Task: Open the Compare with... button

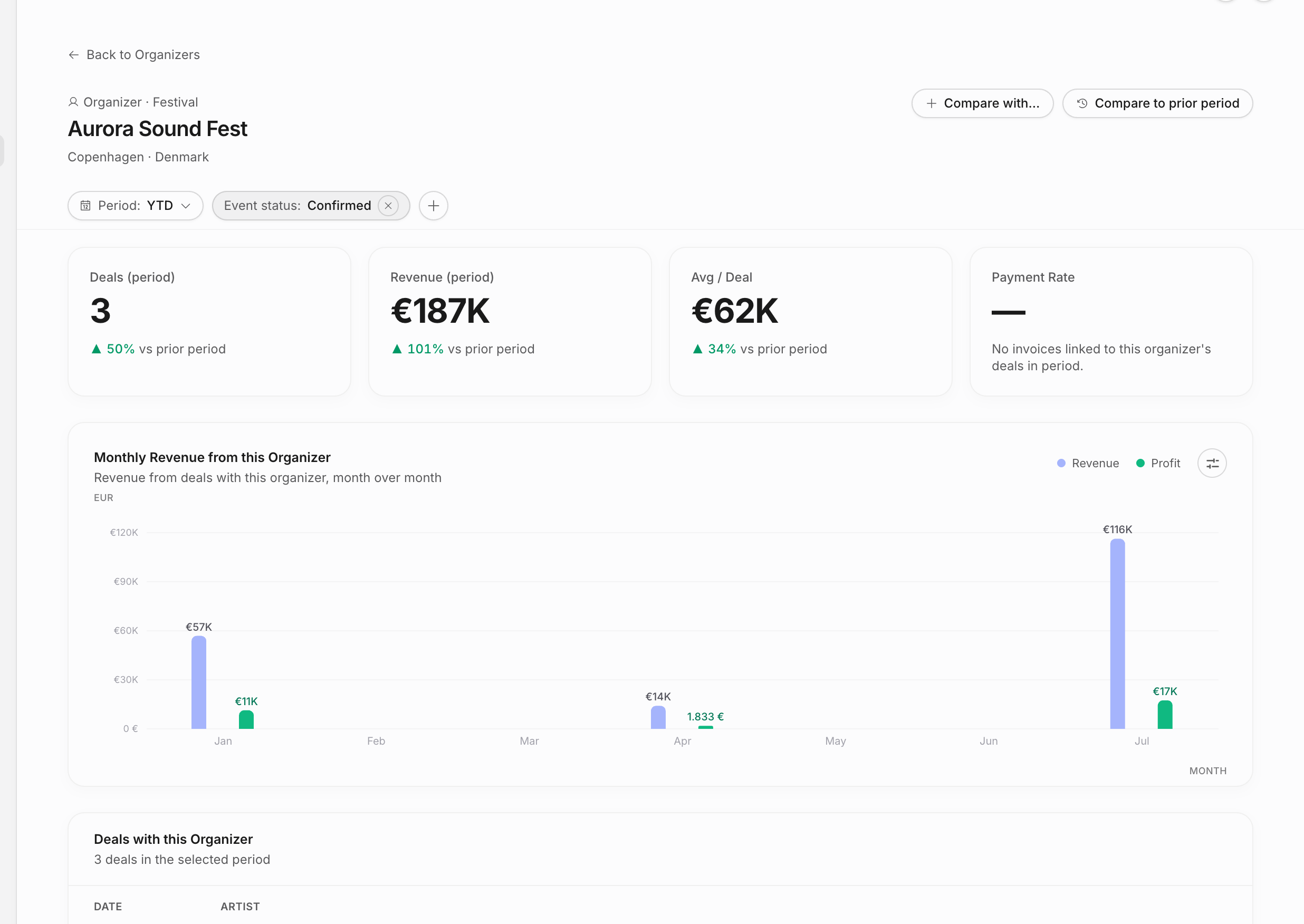Action: 982,103
